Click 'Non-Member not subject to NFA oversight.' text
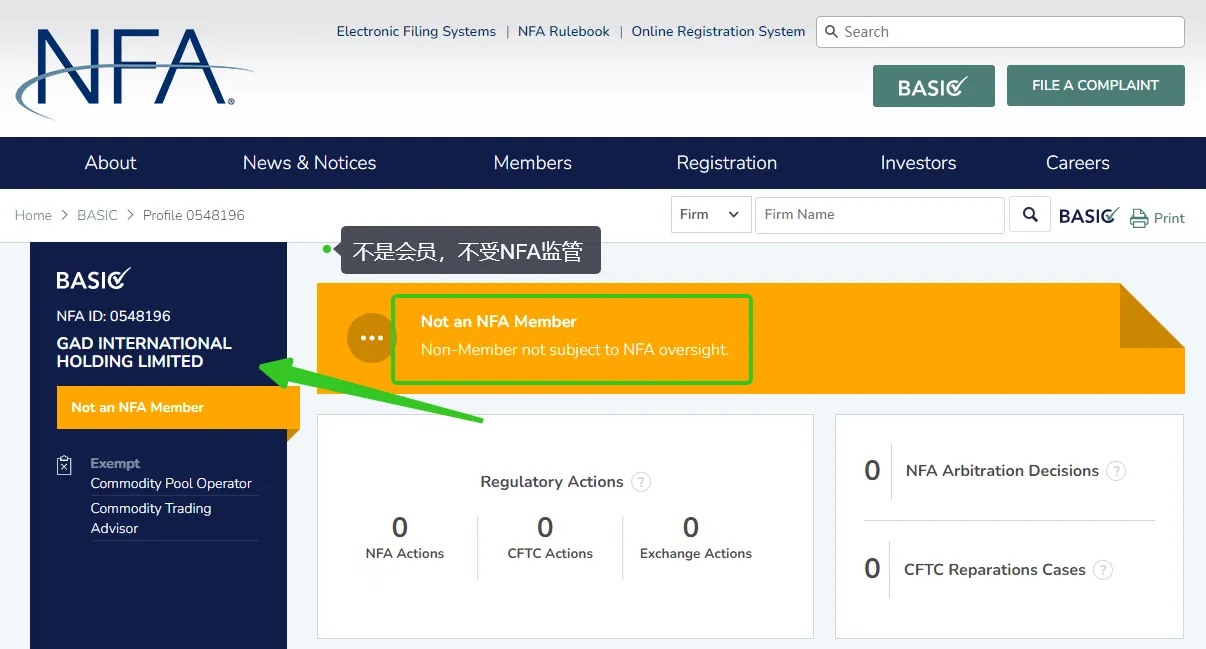This screenshot has height=649, width=1206. [x=575, y=350]
